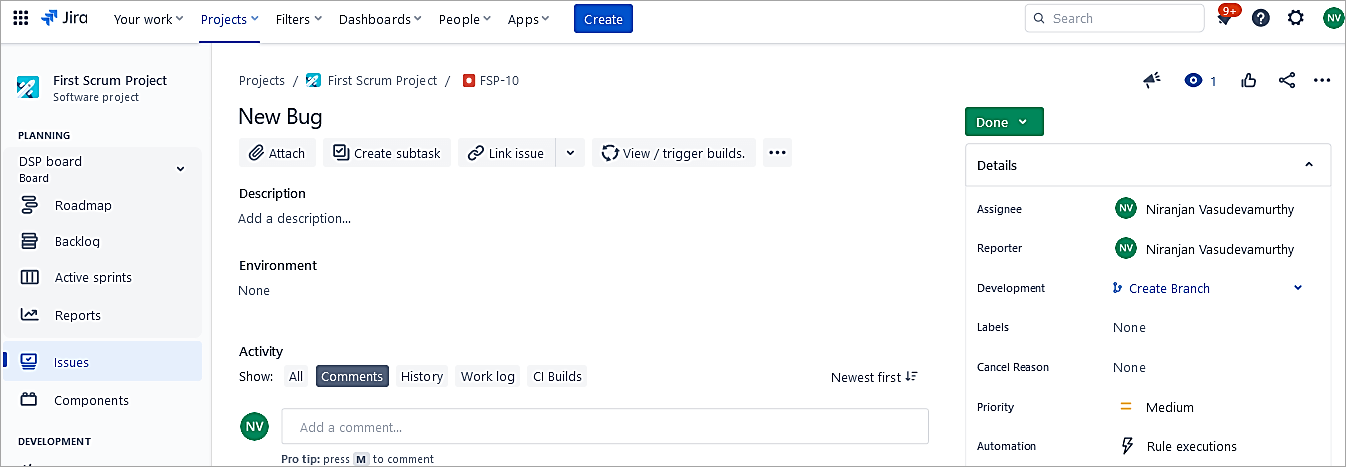Toggle the watch issue eye icon
Screen dimensions: 1346x467
(1193, 81)
